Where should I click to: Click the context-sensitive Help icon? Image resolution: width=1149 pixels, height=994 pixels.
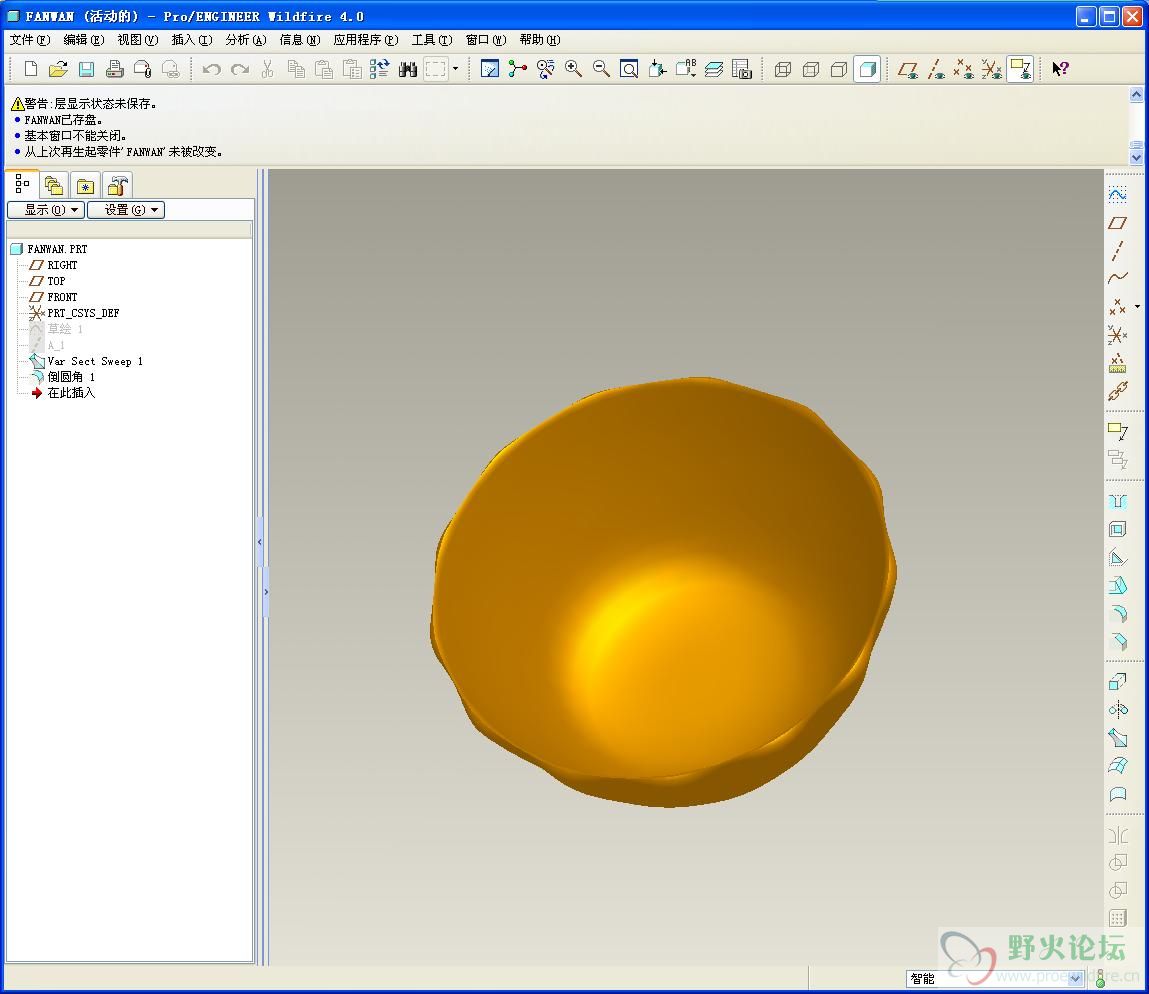(1060, 69)
